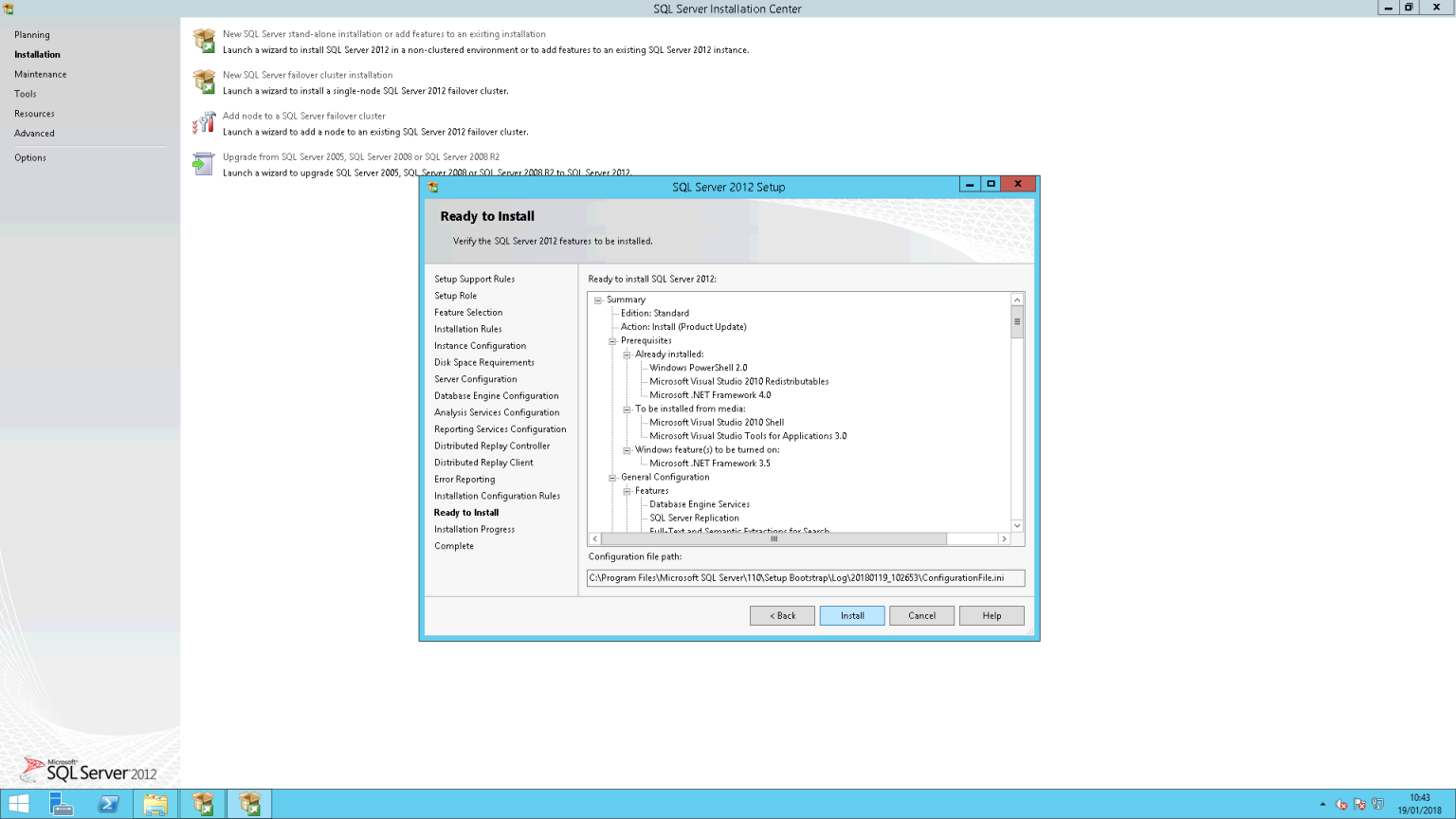Open Server Manager from the taskbar

[62, 804]
